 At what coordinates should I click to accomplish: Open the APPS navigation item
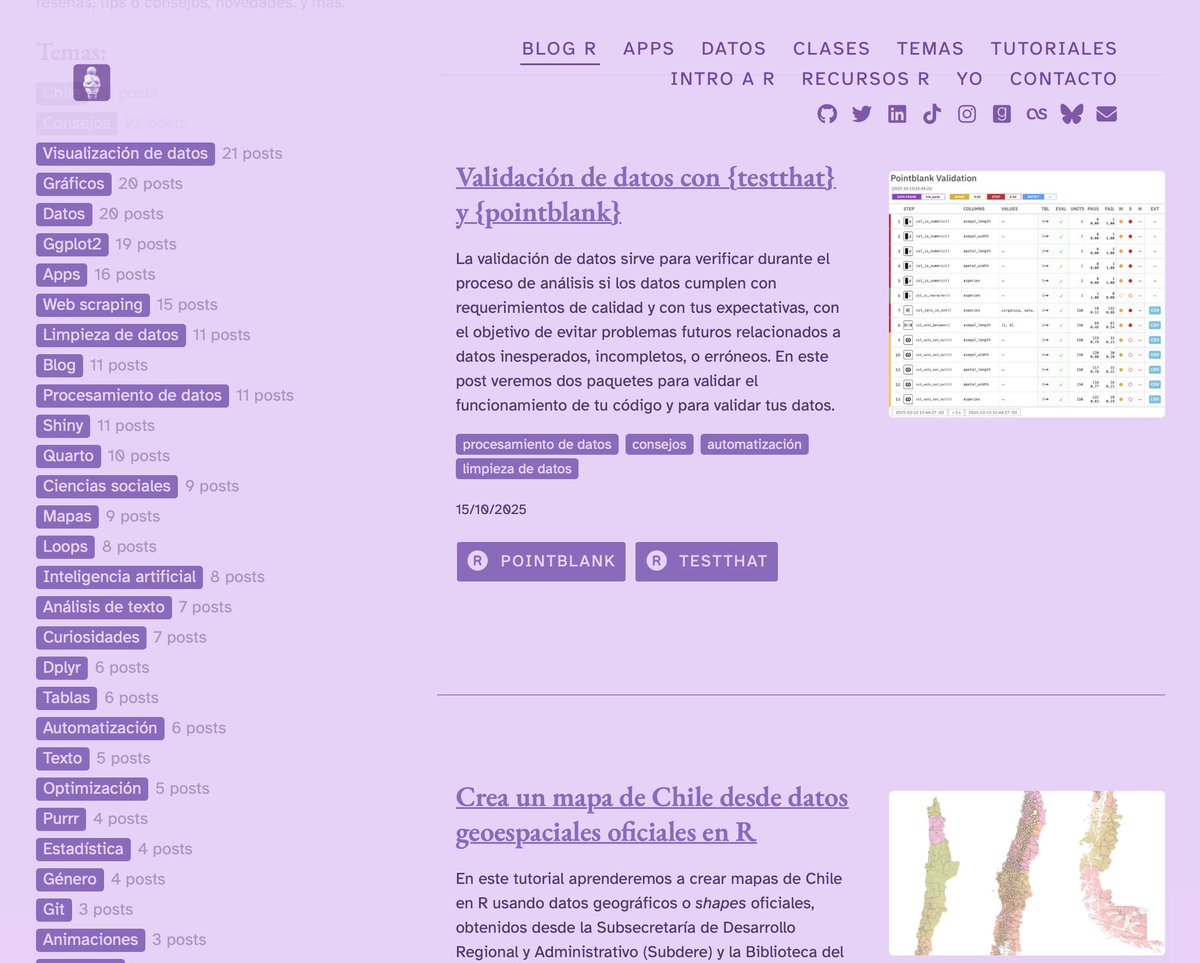[x=649, y=48]
